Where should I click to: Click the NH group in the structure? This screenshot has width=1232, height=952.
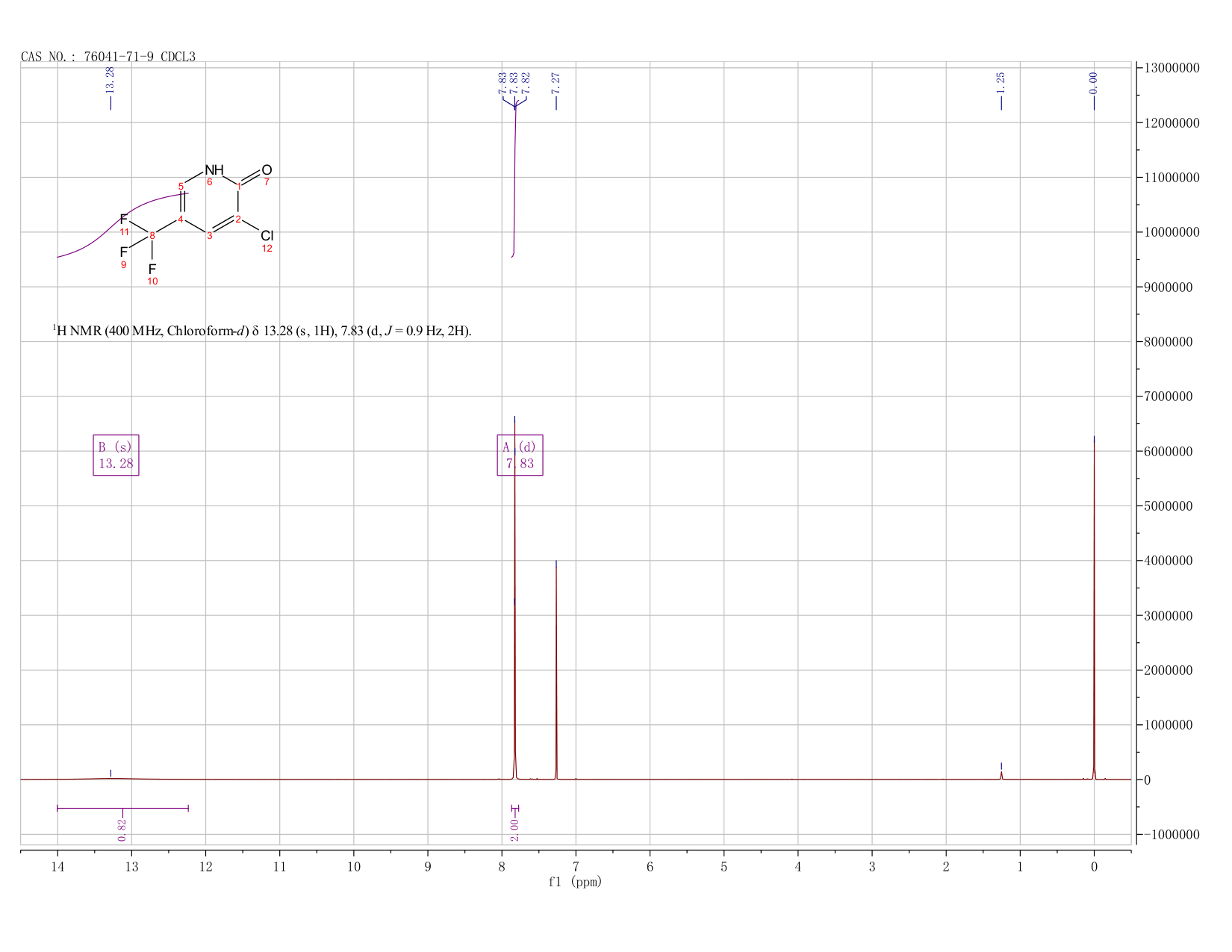click(214, 170)
